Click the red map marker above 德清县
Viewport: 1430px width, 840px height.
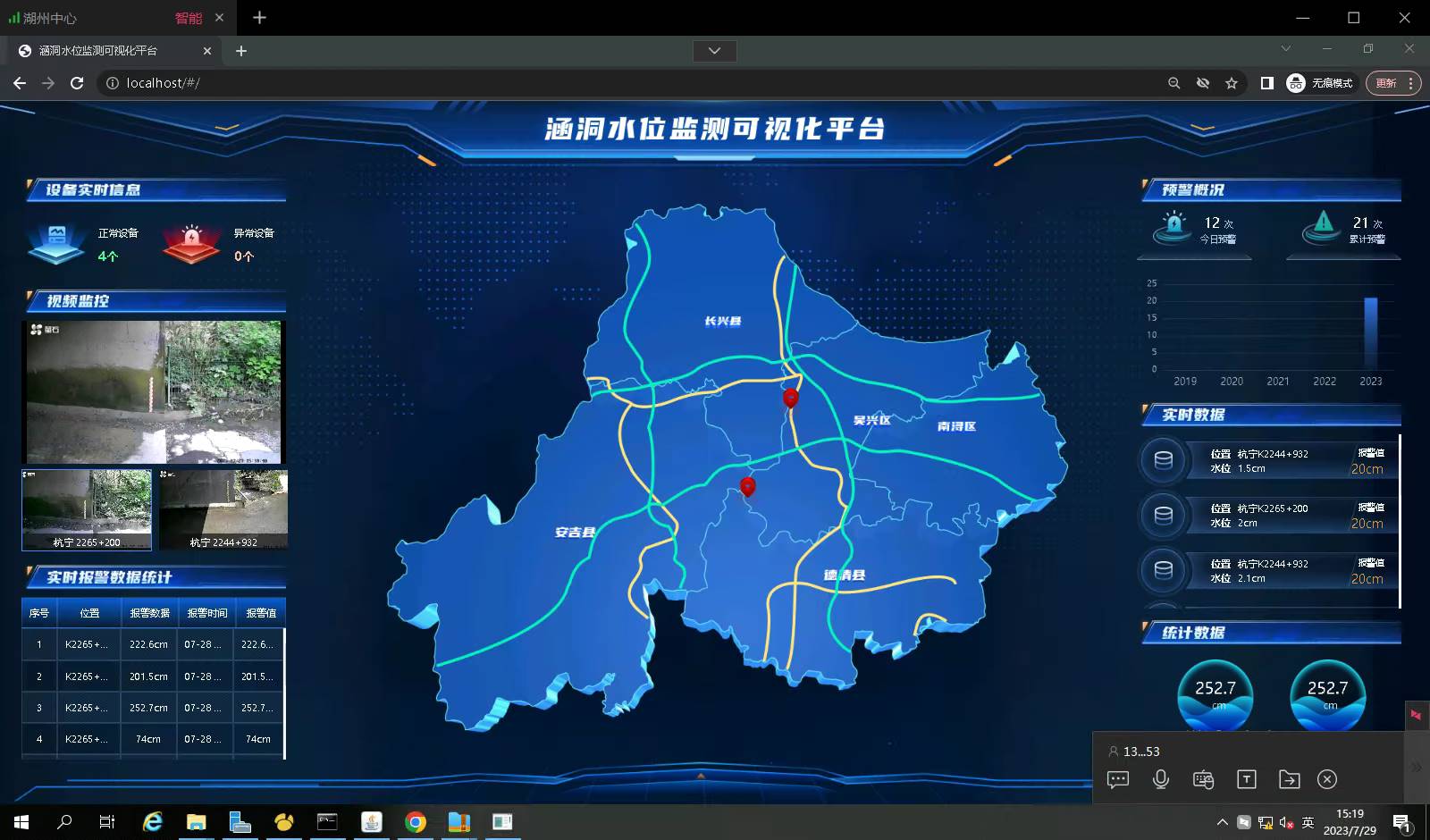coord(748,486)
